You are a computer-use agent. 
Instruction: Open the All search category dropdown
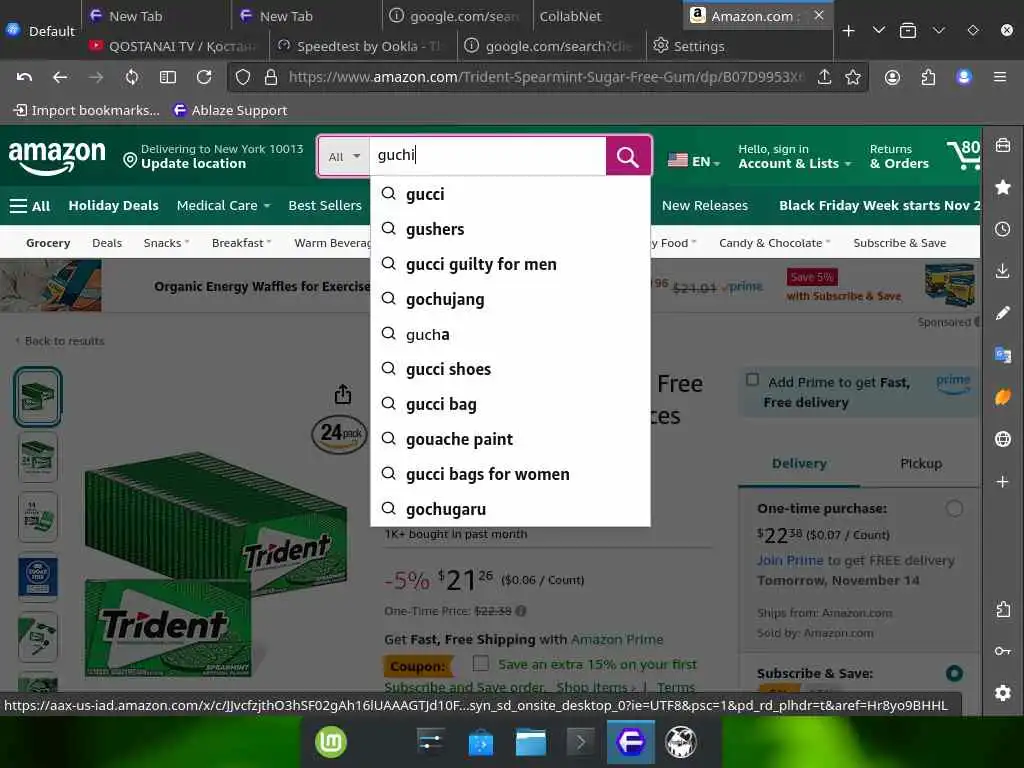[344, 157]
